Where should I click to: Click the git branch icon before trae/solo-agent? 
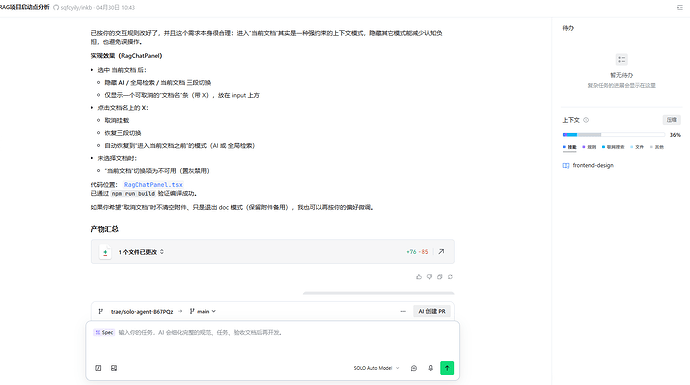click(x=101, y=311)
